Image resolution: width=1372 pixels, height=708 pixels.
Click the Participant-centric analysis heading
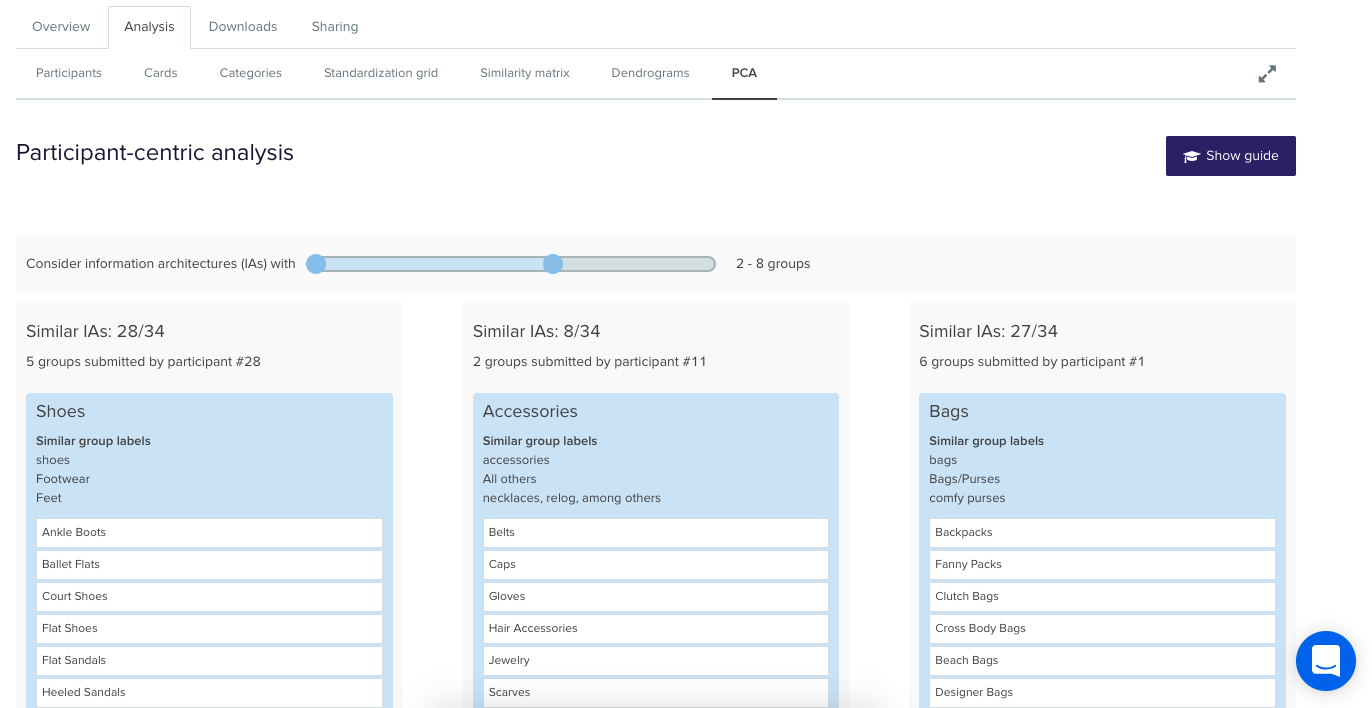tap(155, 153)
